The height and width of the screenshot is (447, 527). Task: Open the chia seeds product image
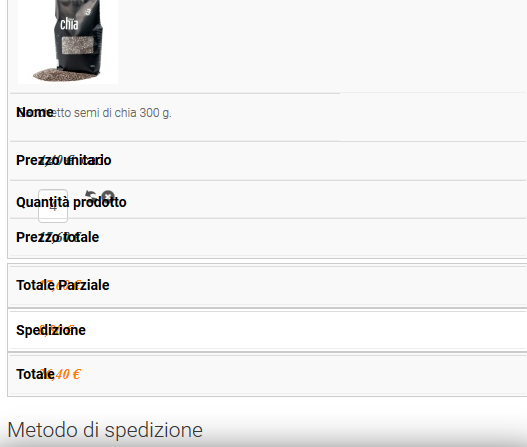pyautogui.click(x=68, y=42)
